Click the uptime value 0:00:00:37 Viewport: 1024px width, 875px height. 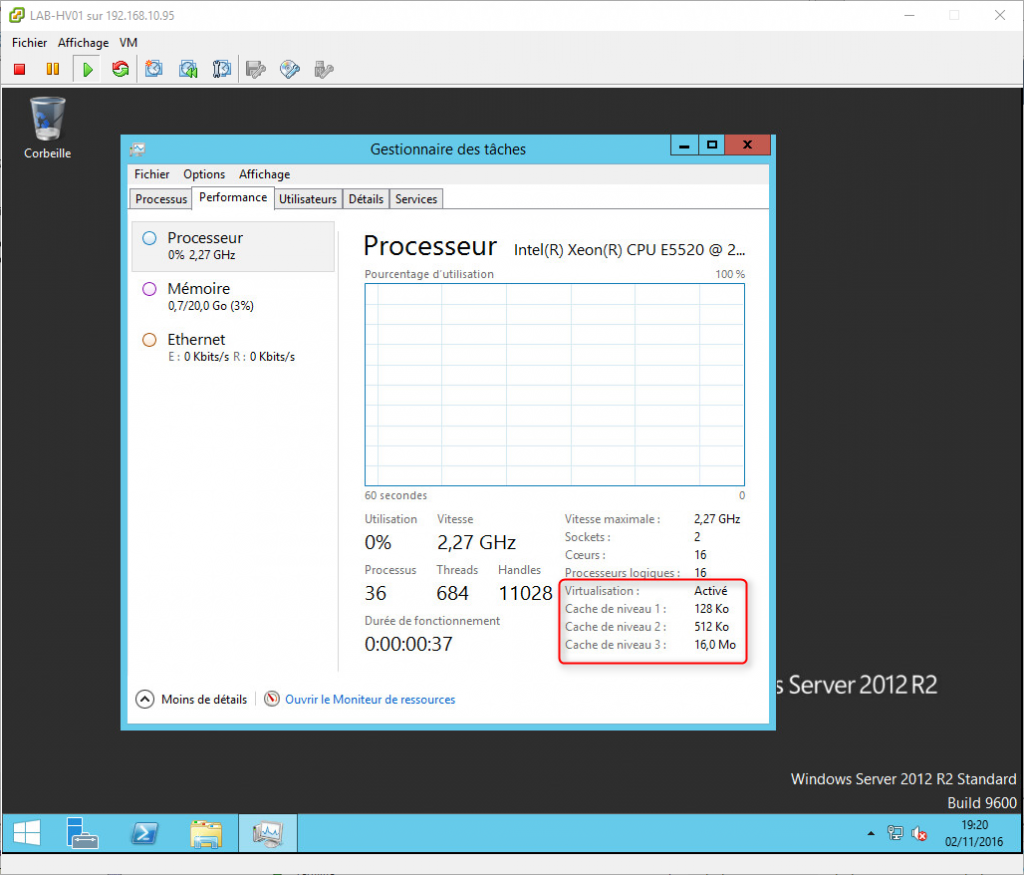(x=408, y=644)
